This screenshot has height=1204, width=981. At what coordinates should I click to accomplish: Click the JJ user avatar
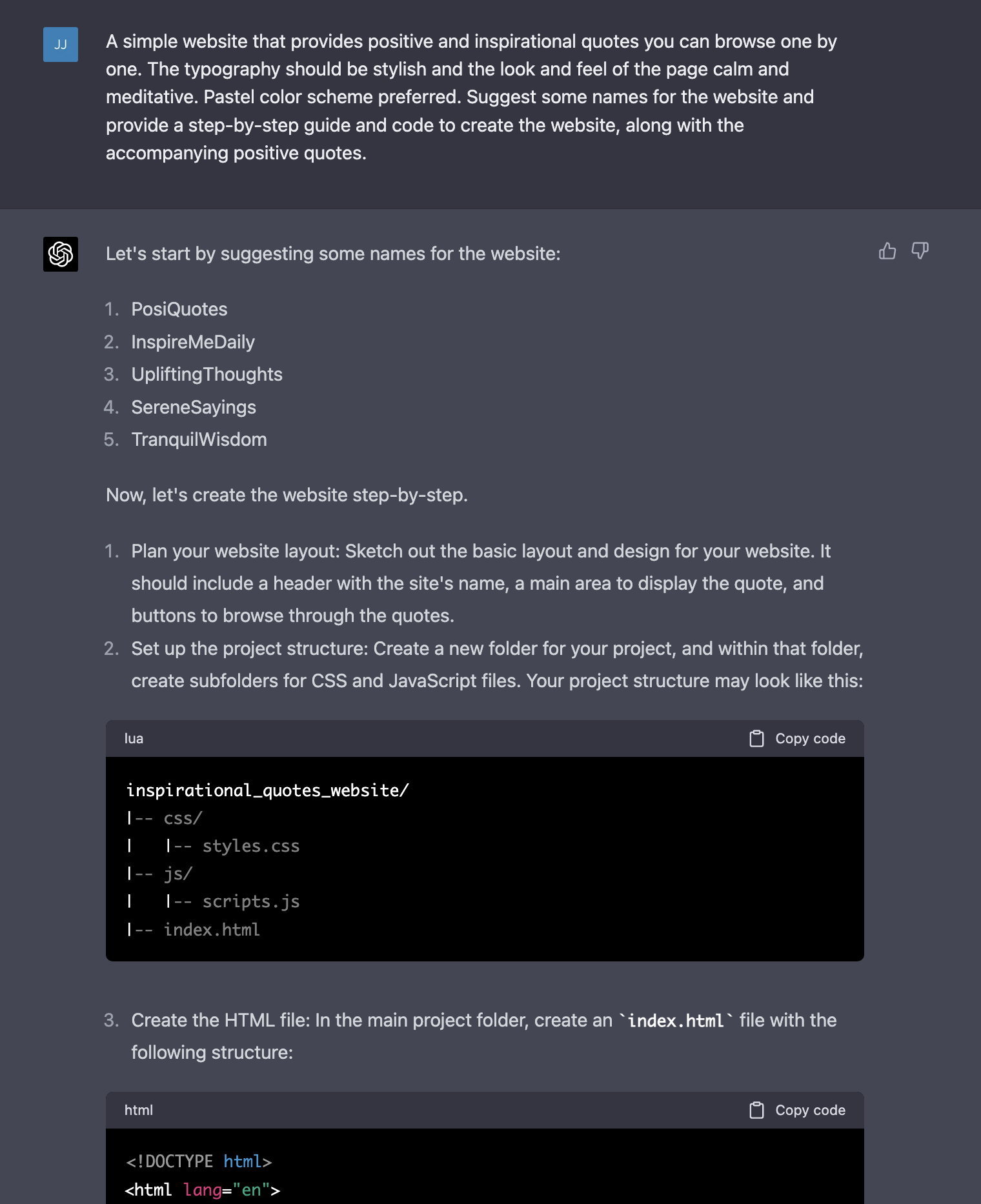pyautogui.click(x=61, y=45)
